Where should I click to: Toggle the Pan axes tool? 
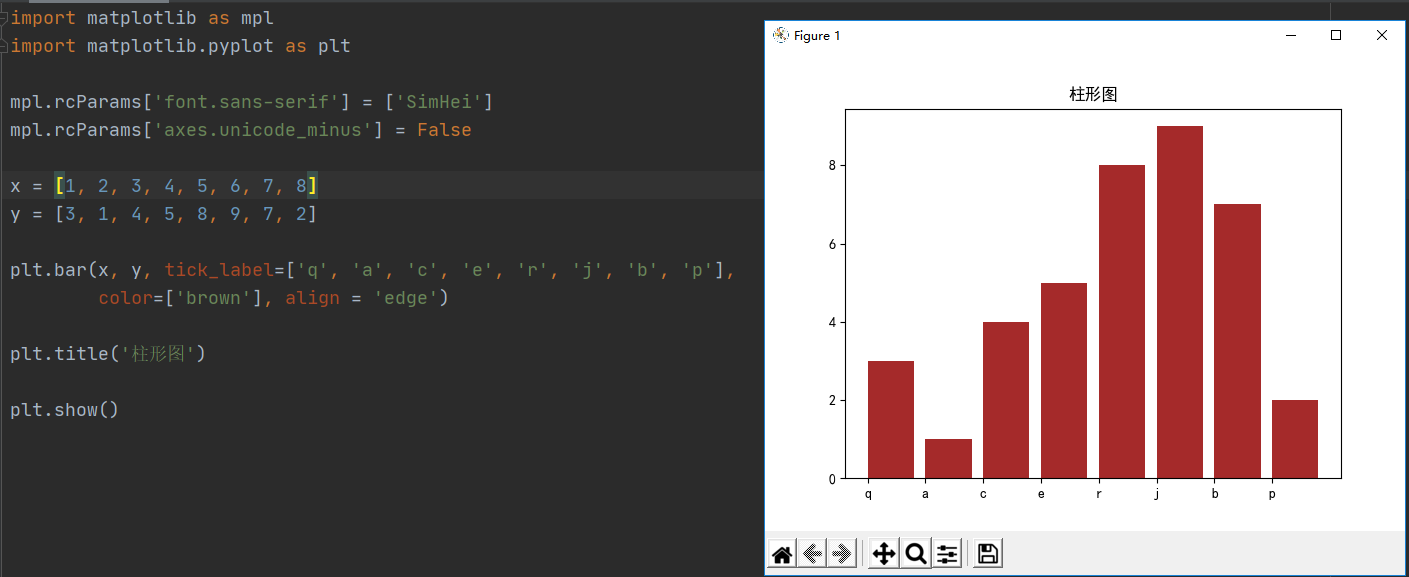883,553
